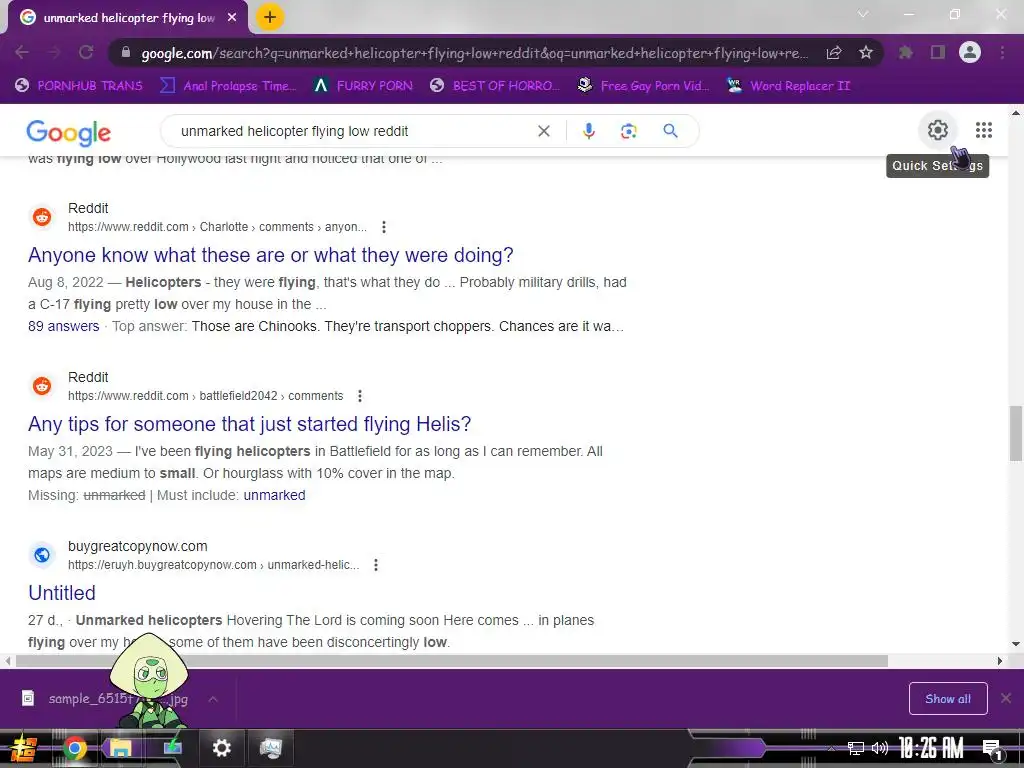Open File Explorer from taskbar

tap(121, 748)
